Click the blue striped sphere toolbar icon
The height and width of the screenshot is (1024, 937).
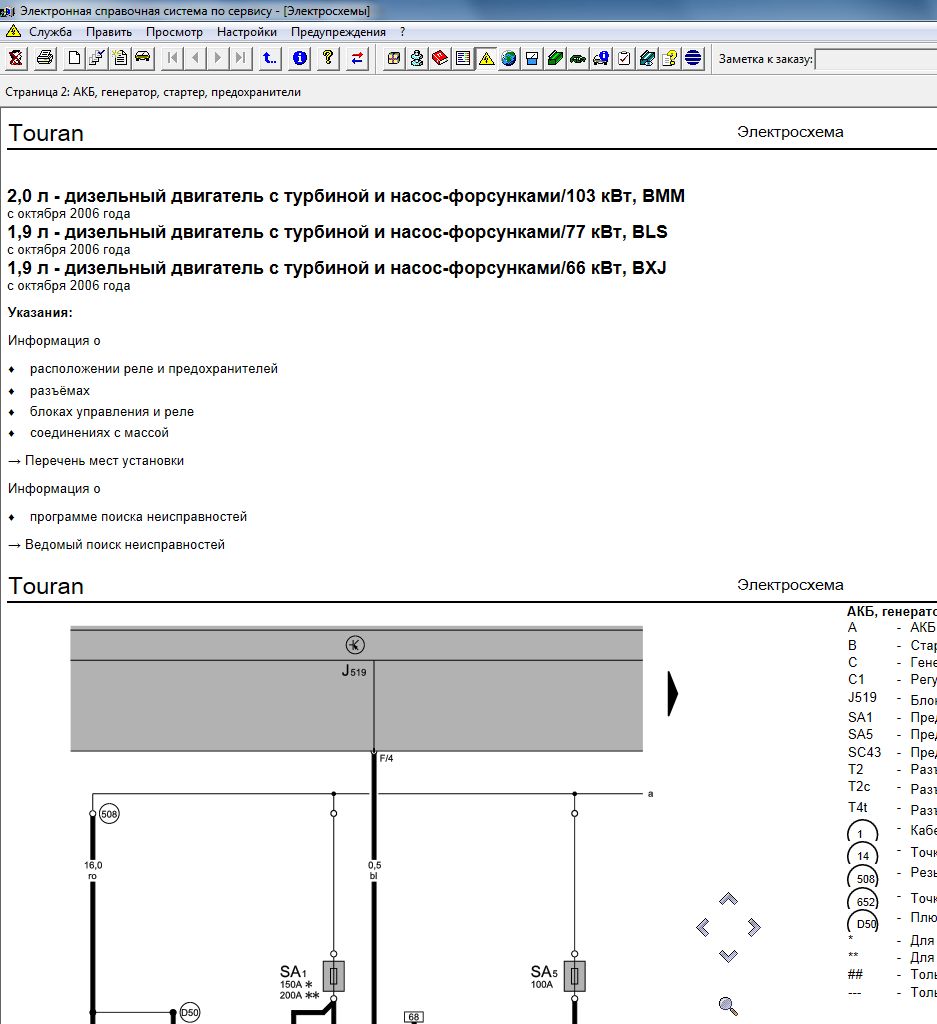coord(693,58)
